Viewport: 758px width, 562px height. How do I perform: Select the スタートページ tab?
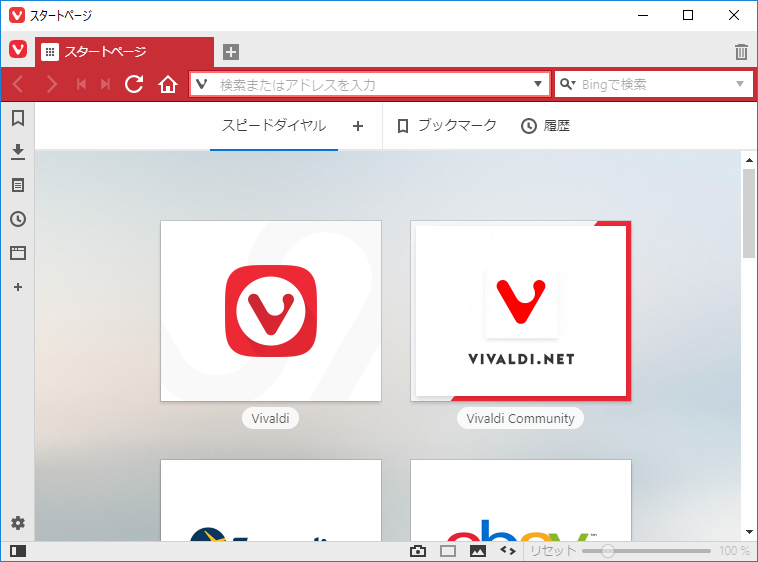pos(124,52)
